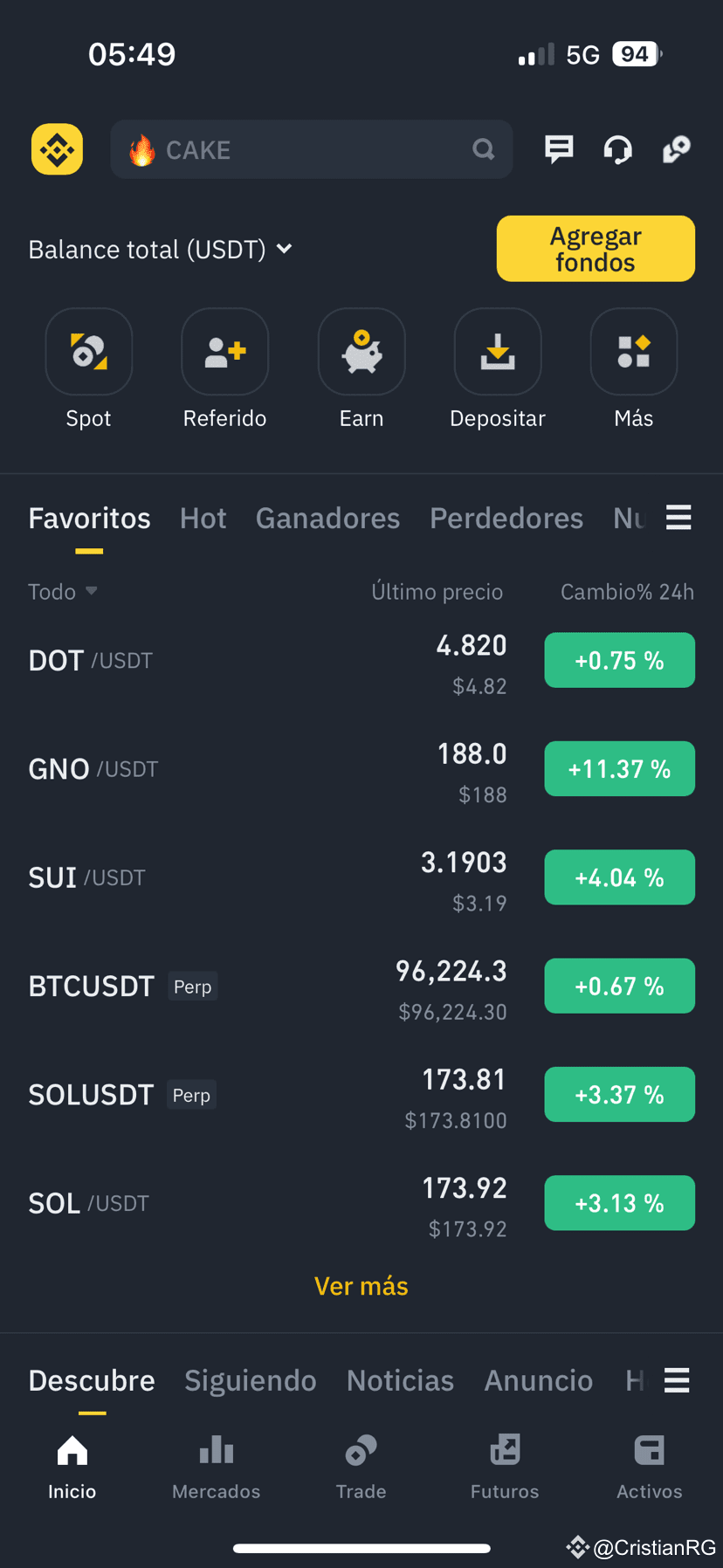Viewport: 723px width, 1568px height.
Task: Expand market tabs list menu icon
Action: click(678, 518)
